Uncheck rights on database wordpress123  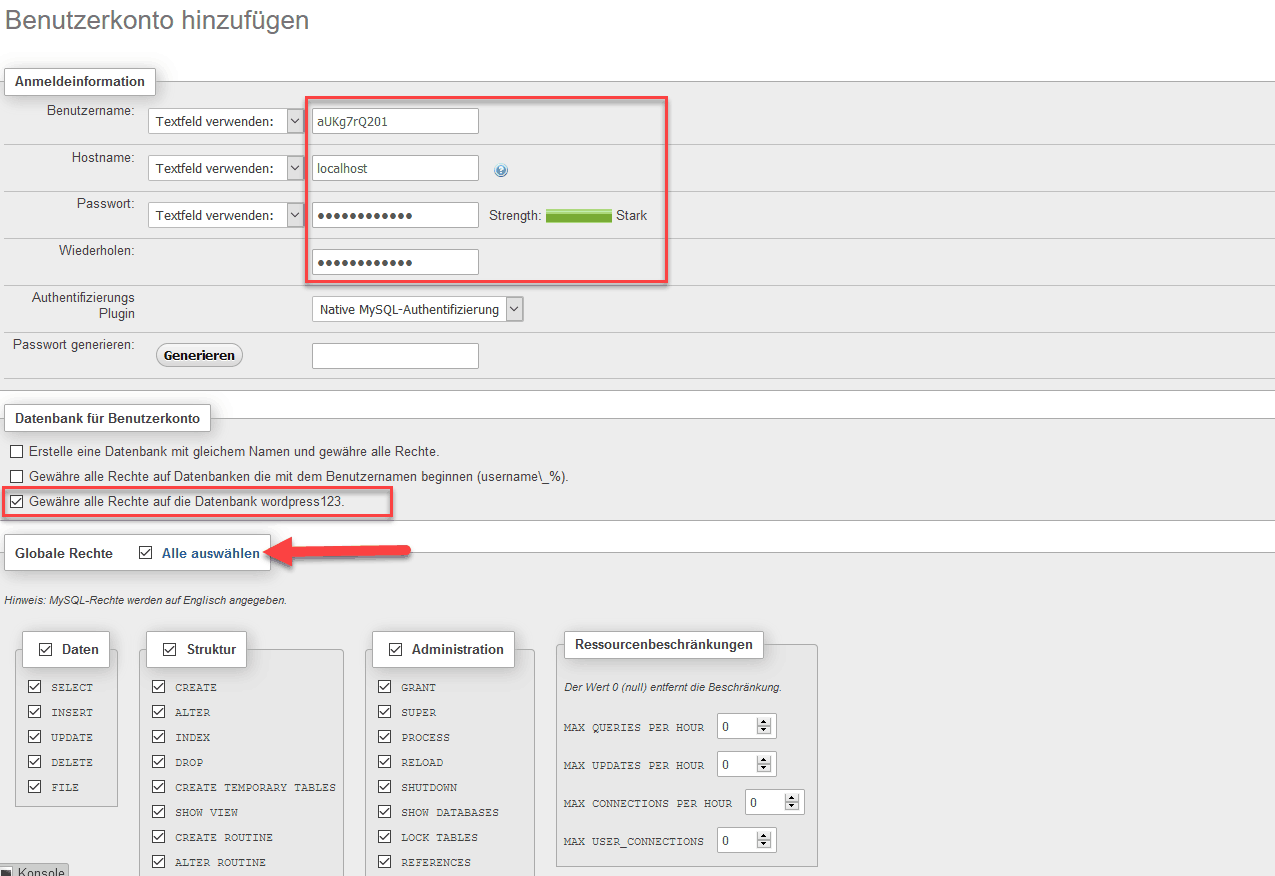point(16,501)
